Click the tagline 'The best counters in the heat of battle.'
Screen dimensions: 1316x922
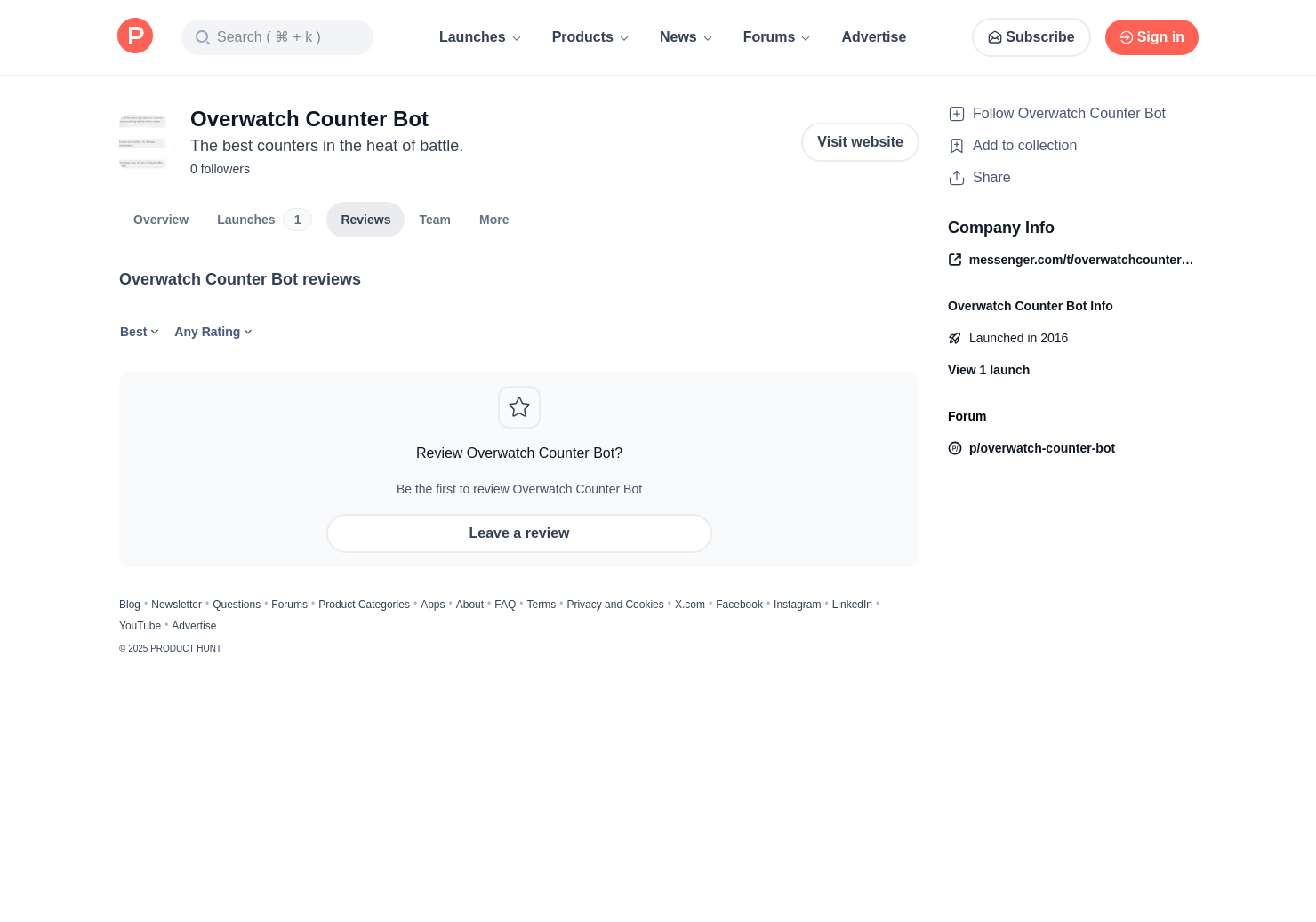click(326, 146)
